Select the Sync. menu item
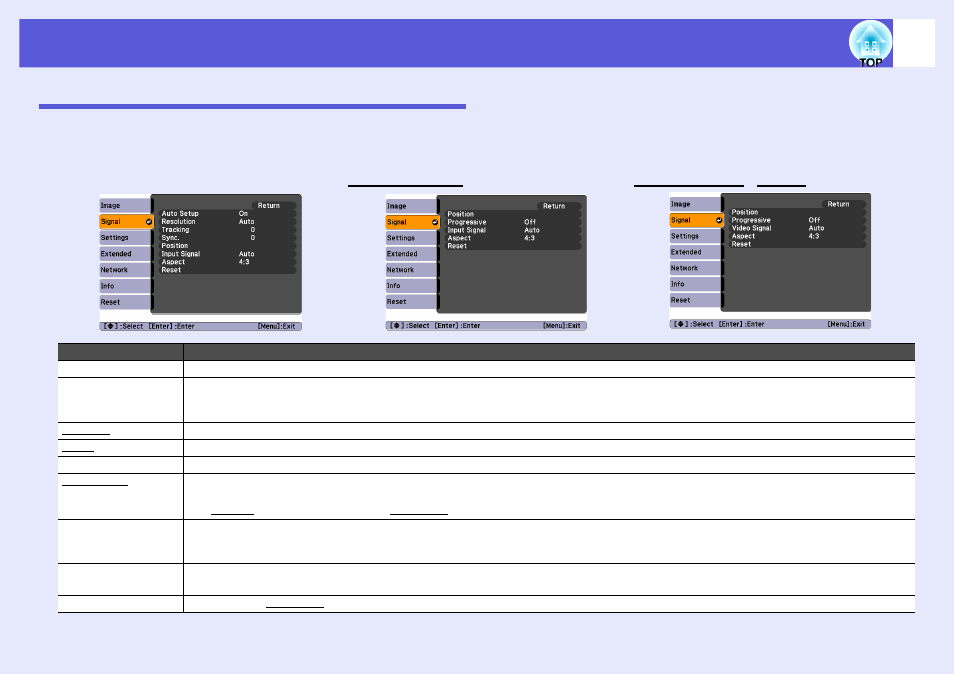The image size is (954, 674). click(x=170, y=238)
